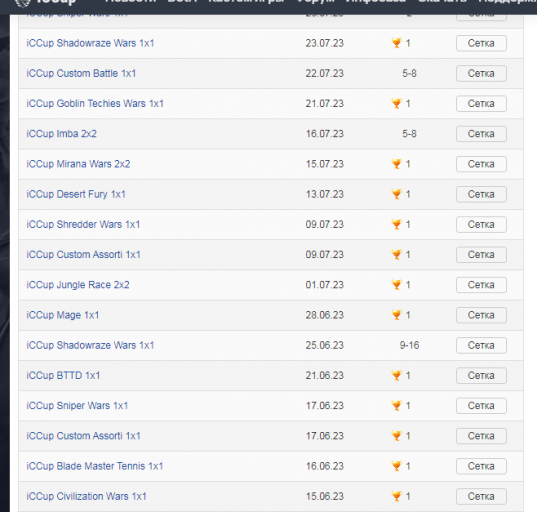The width and height of the screenshot is (537, 512).
Task: Select the date 28.06.23
Action: 325,315
